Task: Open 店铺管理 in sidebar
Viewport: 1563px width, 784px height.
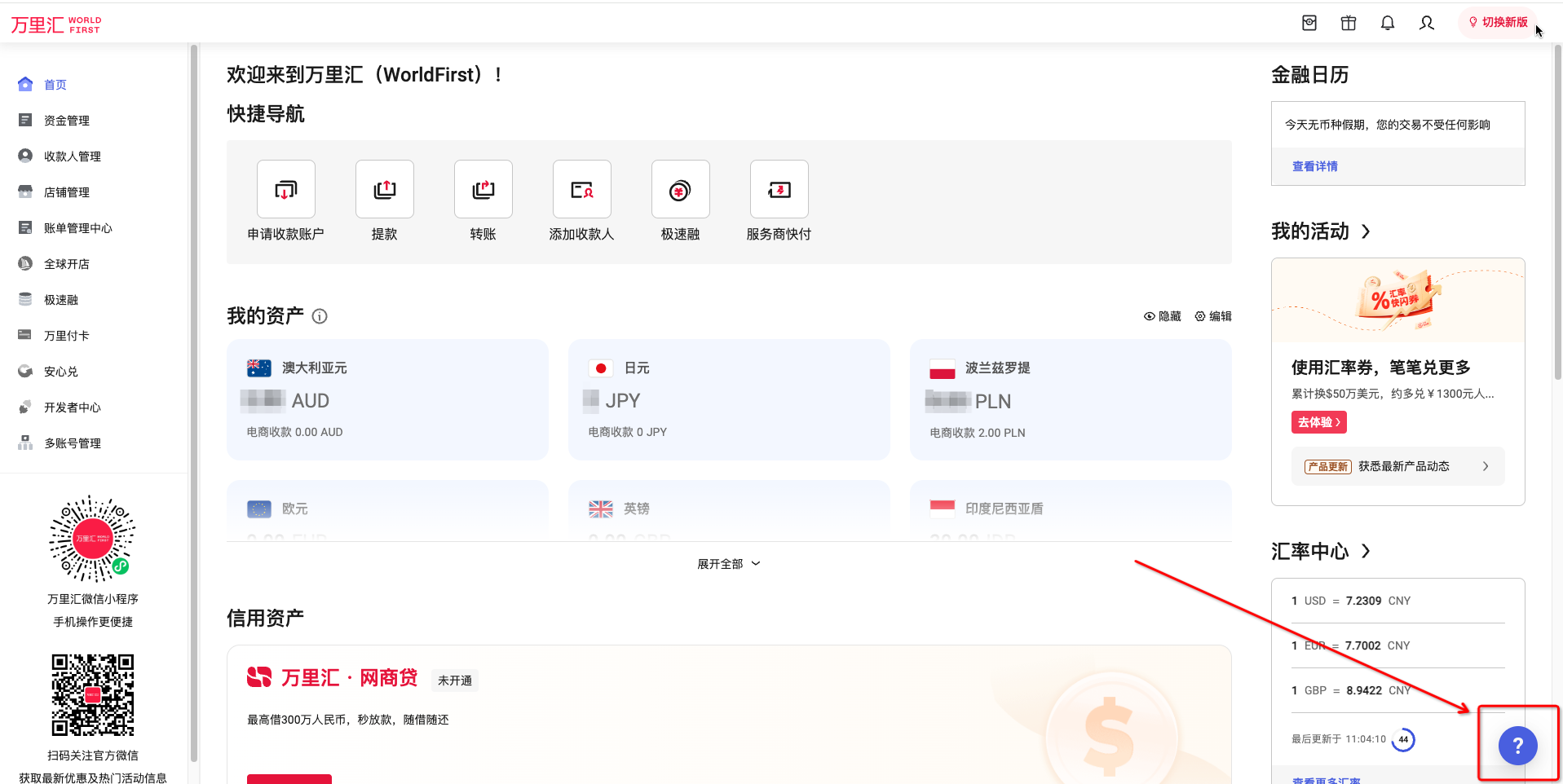Action: tap(66, 192)
